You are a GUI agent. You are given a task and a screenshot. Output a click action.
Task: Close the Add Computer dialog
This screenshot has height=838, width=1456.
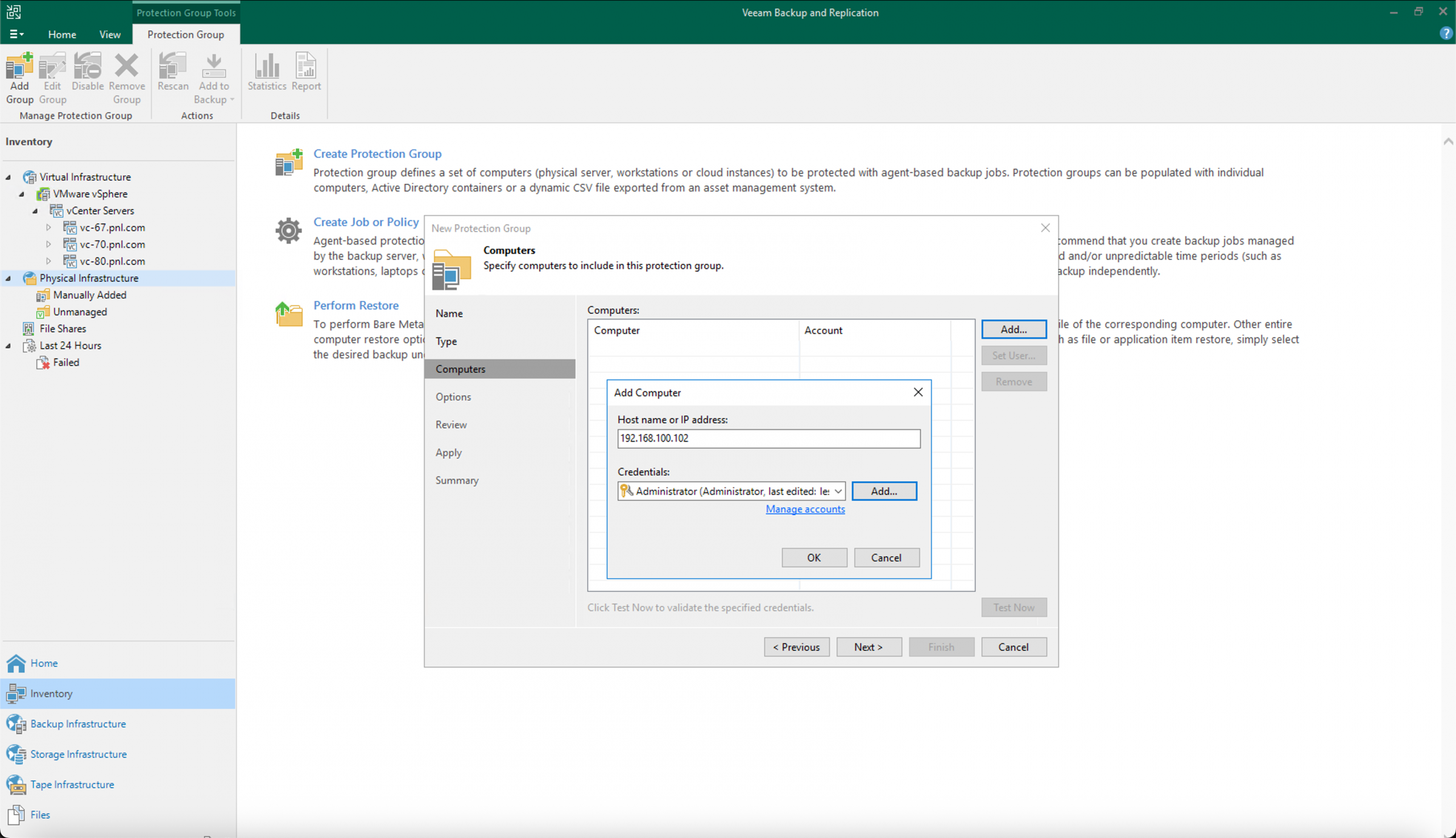click(917, 392)
